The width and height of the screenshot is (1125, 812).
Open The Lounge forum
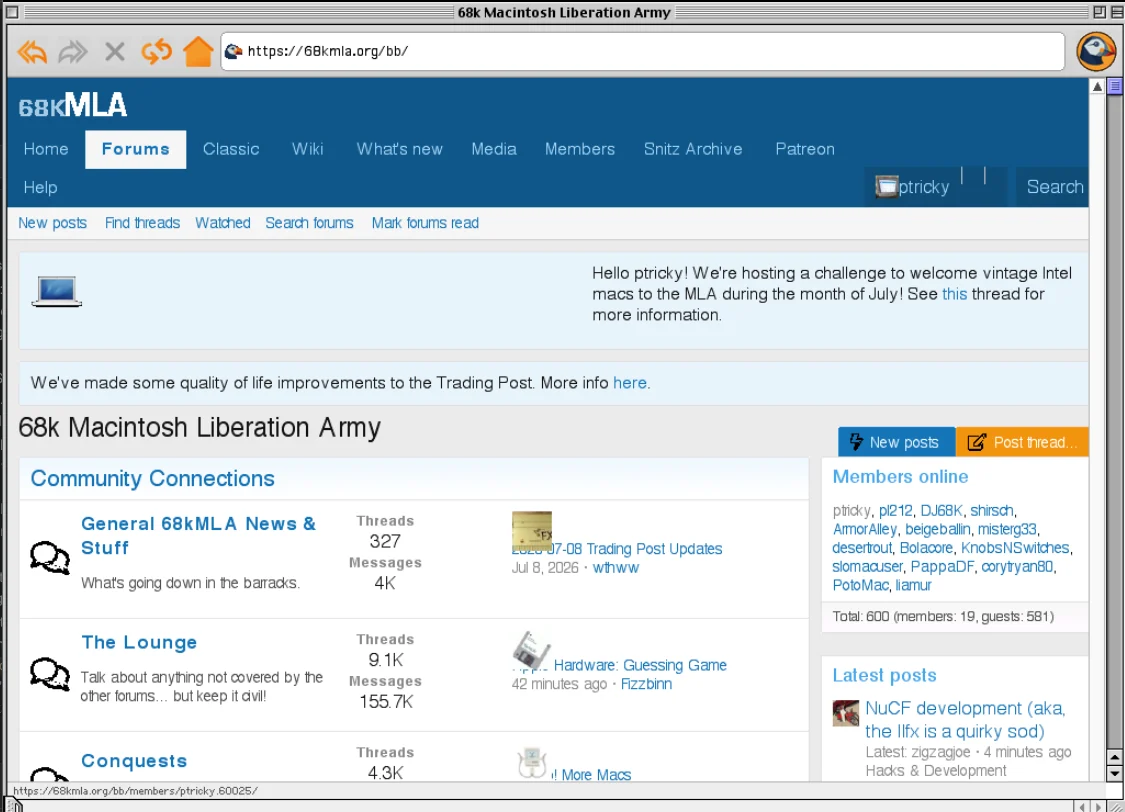139,643
